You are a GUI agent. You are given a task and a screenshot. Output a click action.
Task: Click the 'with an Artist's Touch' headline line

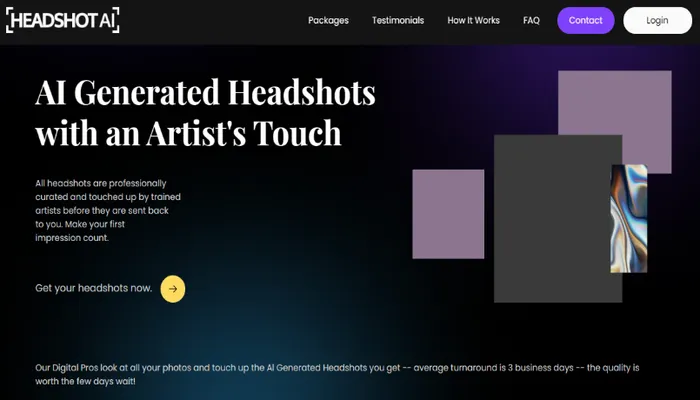tap(188, 132)
